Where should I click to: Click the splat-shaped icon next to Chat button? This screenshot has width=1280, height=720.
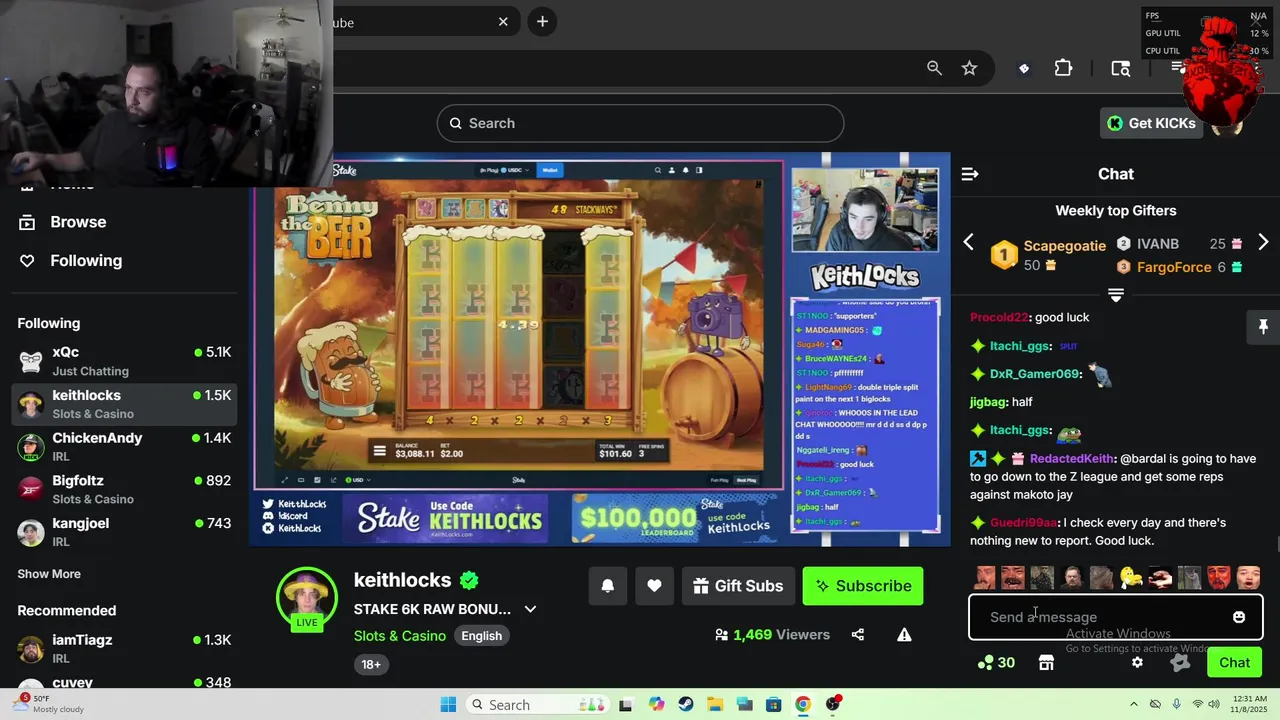tap(1181, 662)
